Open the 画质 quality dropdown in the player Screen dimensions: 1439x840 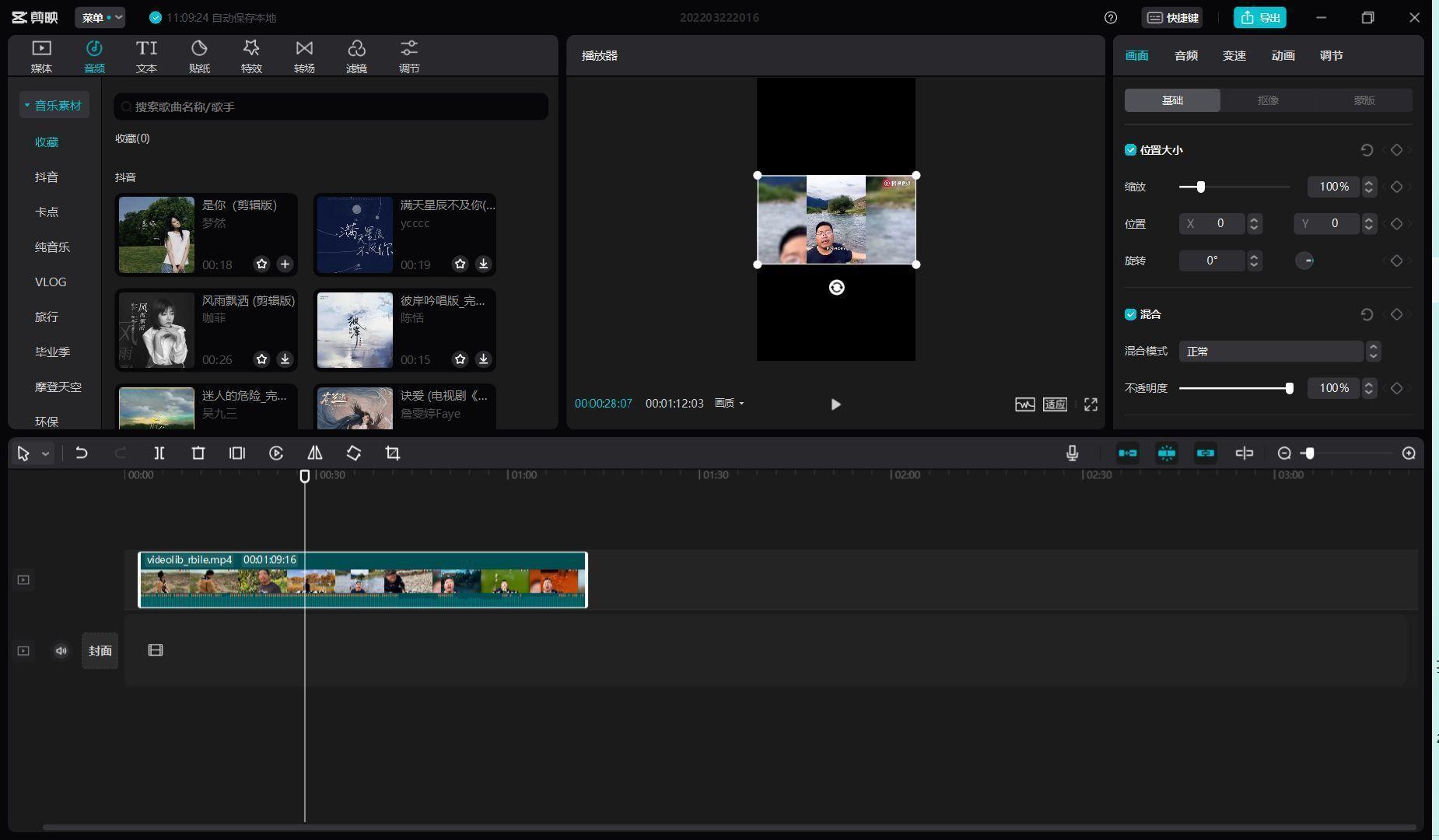(x=730, y=403)
